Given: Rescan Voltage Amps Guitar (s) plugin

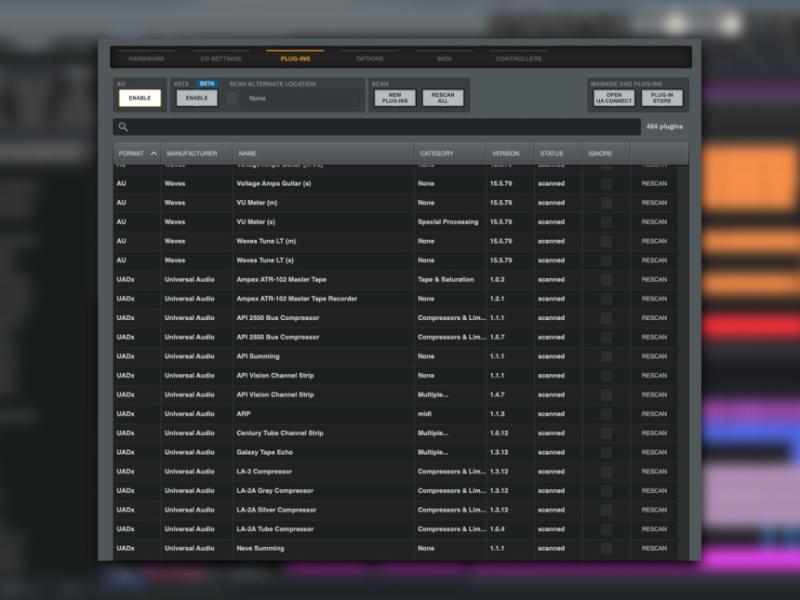Looking at the screenshot, I should tap(654, 184).
